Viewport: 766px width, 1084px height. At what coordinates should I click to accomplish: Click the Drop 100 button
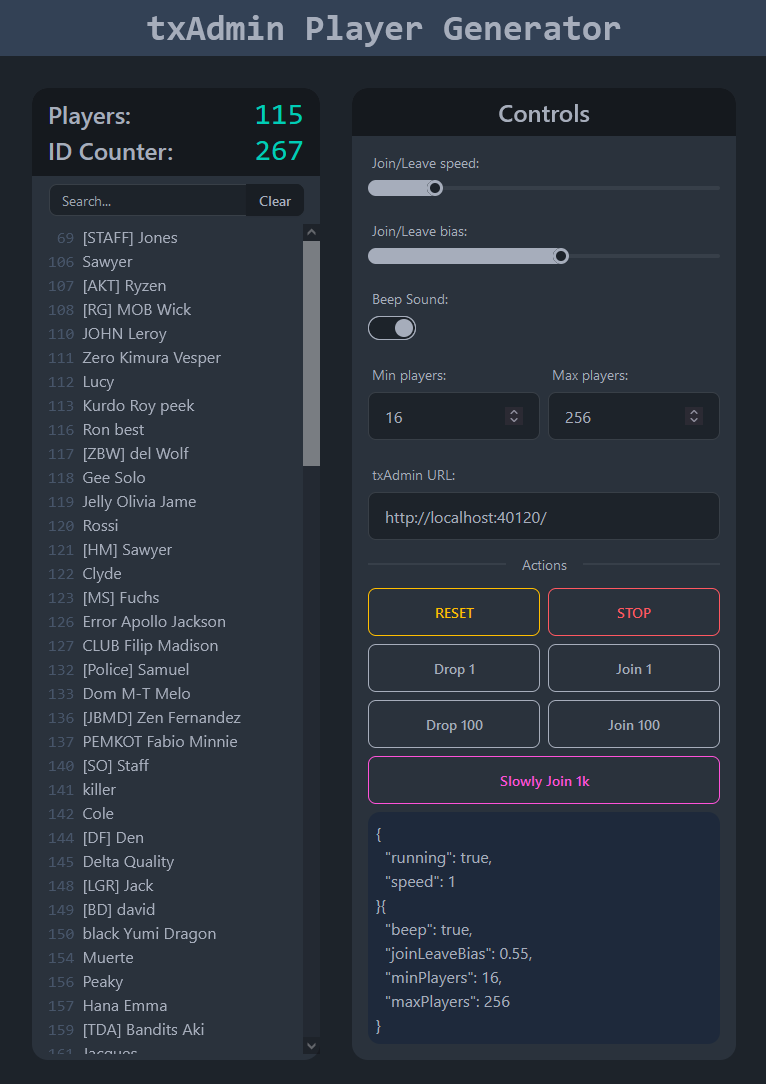tap(454, 725)
